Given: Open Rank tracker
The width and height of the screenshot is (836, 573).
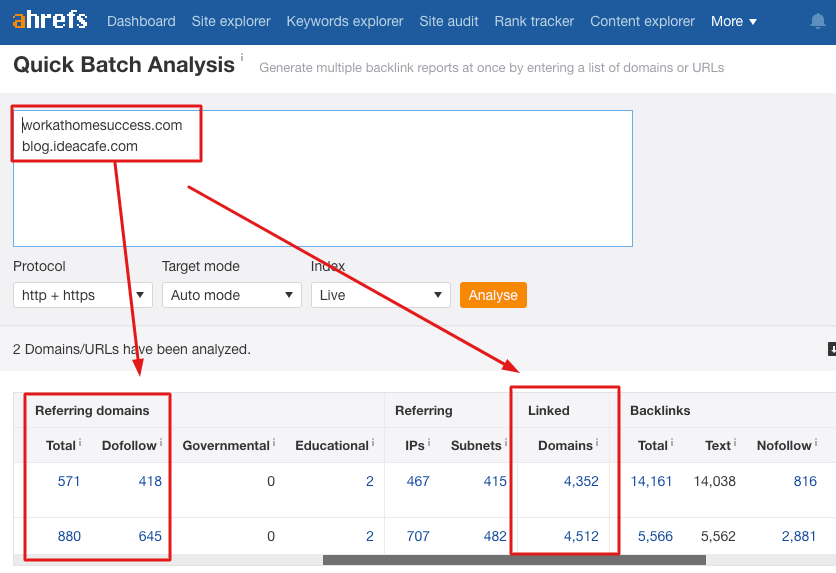Looking at the screenshot, I should click(x=534, y=21).
